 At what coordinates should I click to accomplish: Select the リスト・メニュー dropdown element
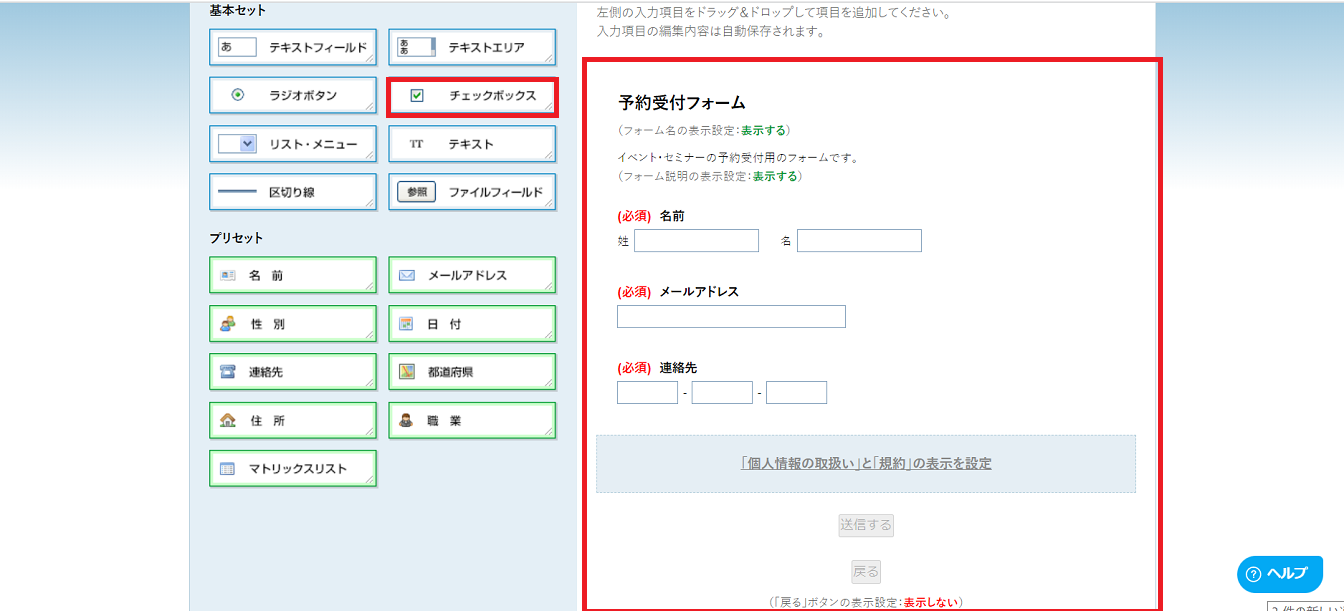(293, 144)
